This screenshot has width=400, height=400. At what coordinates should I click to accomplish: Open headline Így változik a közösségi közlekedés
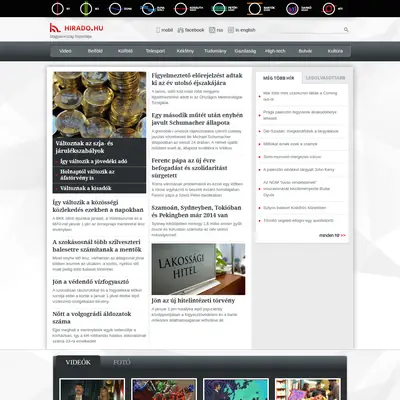(98, 206)
